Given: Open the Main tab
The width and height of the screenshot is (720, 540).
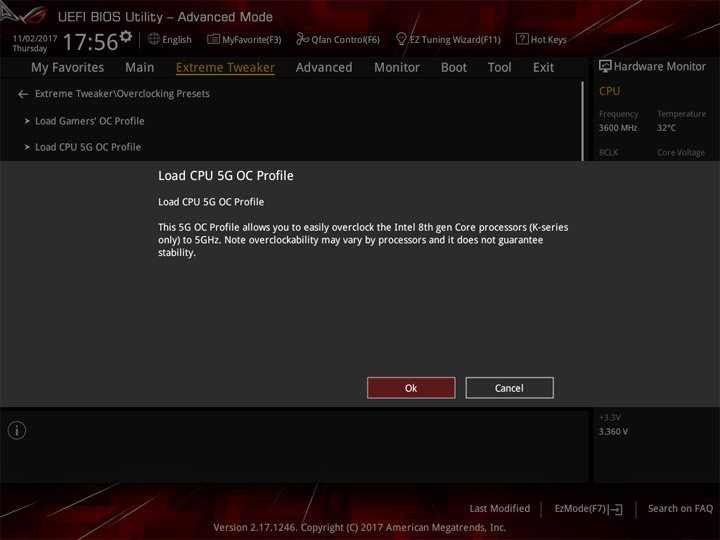Looking at the screenshot, I should click(140, 68).
